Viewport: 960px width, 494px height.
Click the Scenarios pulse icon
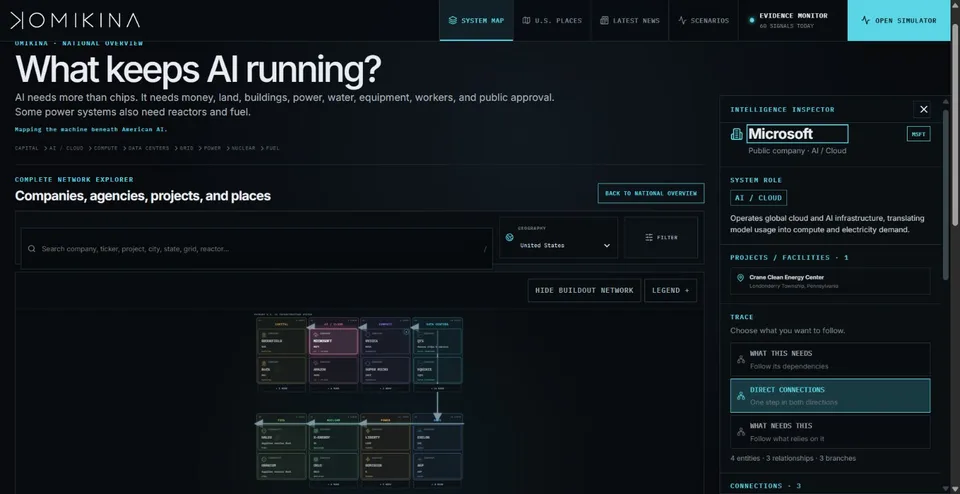click(x=682, y=20)
